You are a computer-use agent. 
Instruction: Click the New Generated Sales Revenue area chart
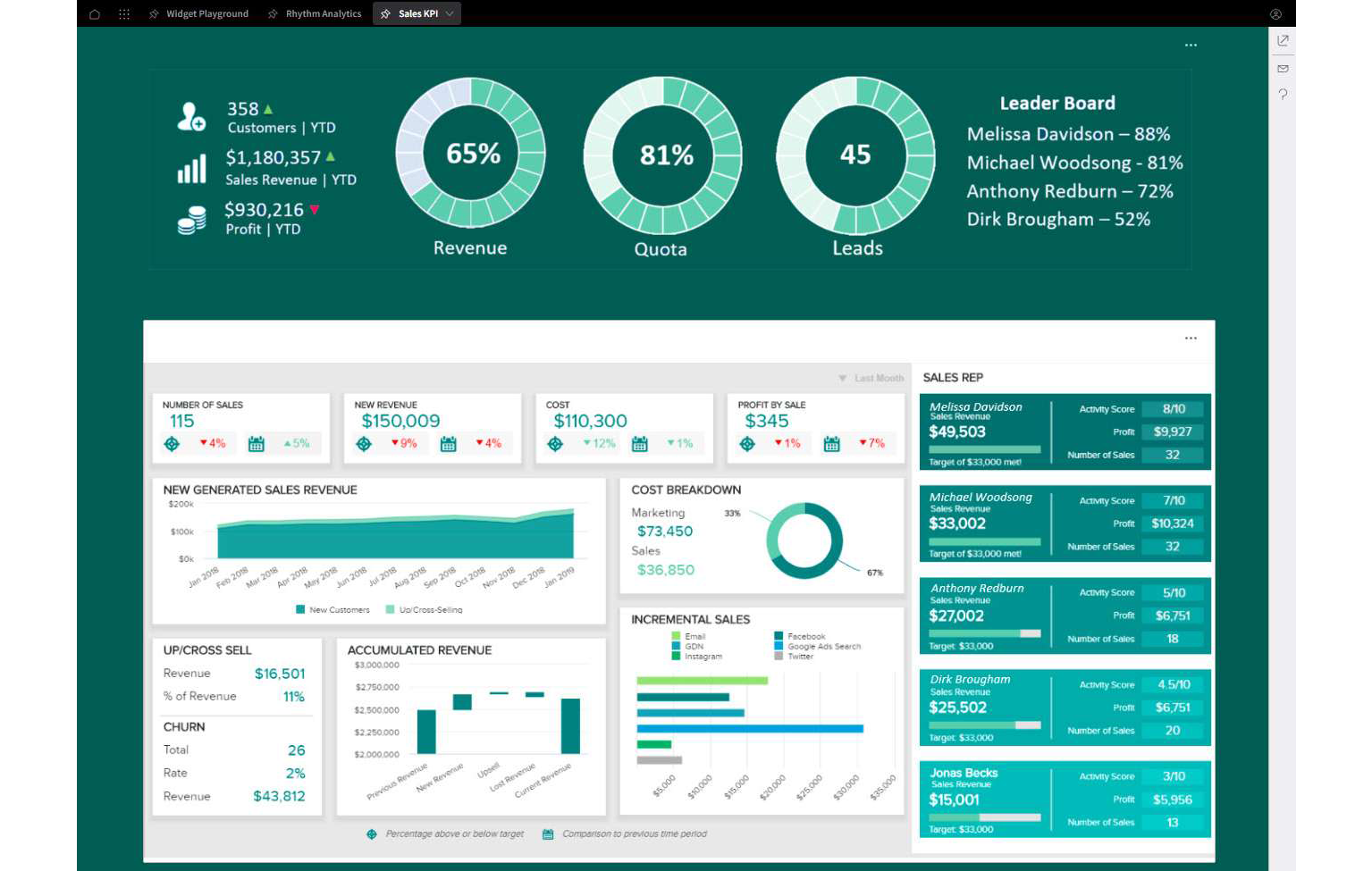pos(395,534)
